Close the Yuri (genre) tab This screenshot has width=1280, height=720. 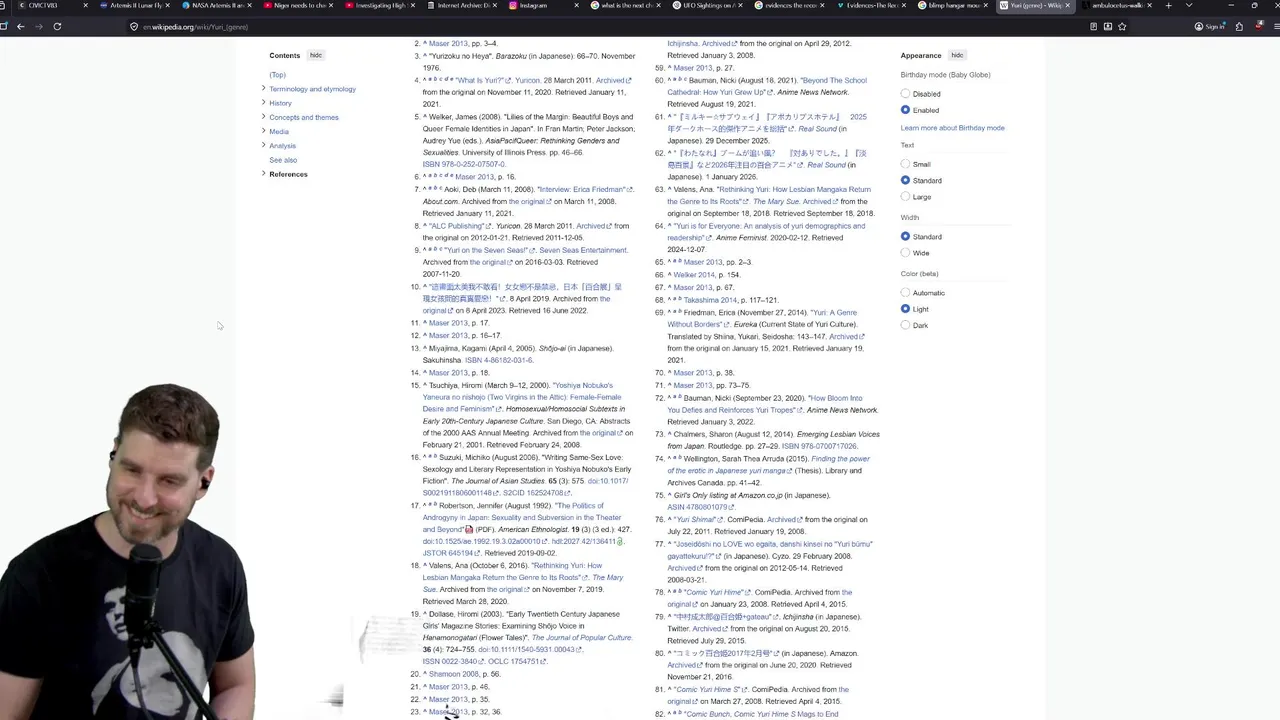[x=1068, y=6]
